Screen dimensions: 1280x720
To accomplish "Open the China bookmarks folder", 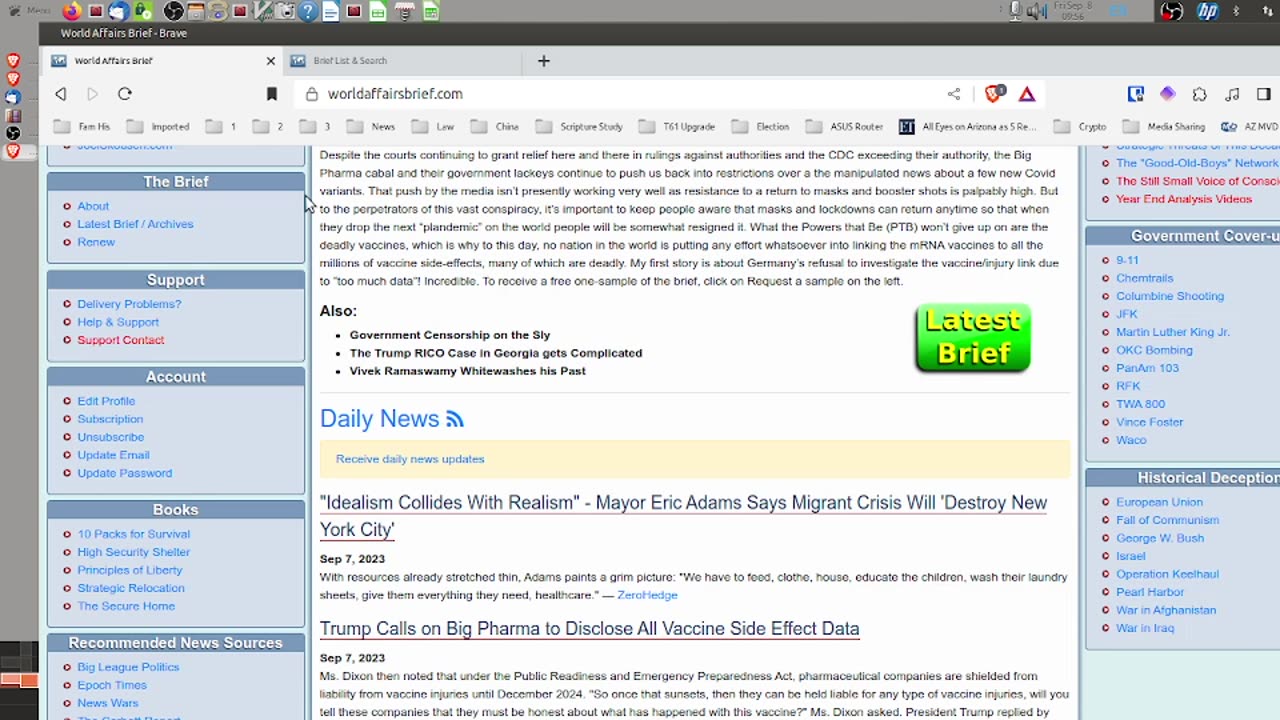I will click(495, 127).
